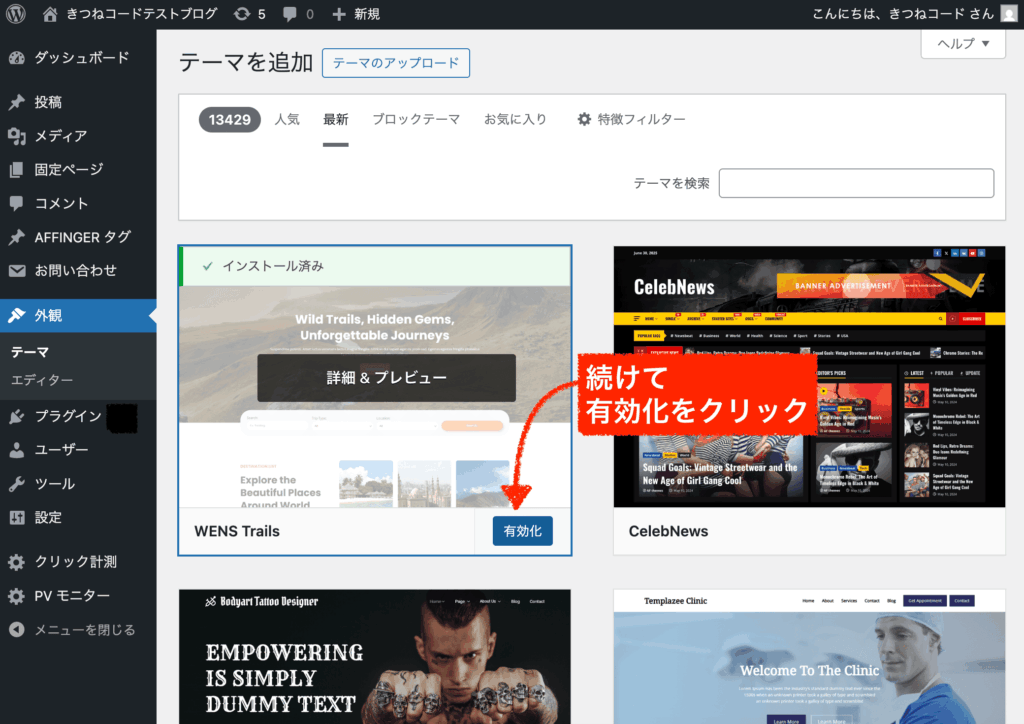Screen dimensions: 1024x724
Task: Open the Templazee Clinic theme thumbnail
Action: tap(809, 657)
